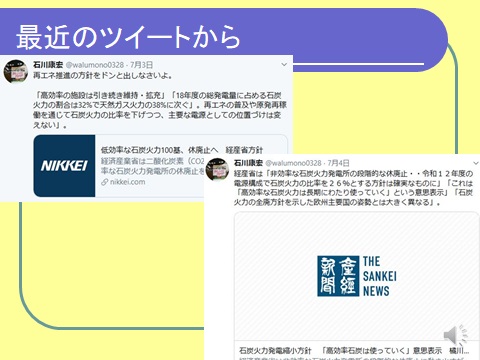Open the 7月3日 tweet timestamp
The image size is (480, 360).
coord(141,65)
